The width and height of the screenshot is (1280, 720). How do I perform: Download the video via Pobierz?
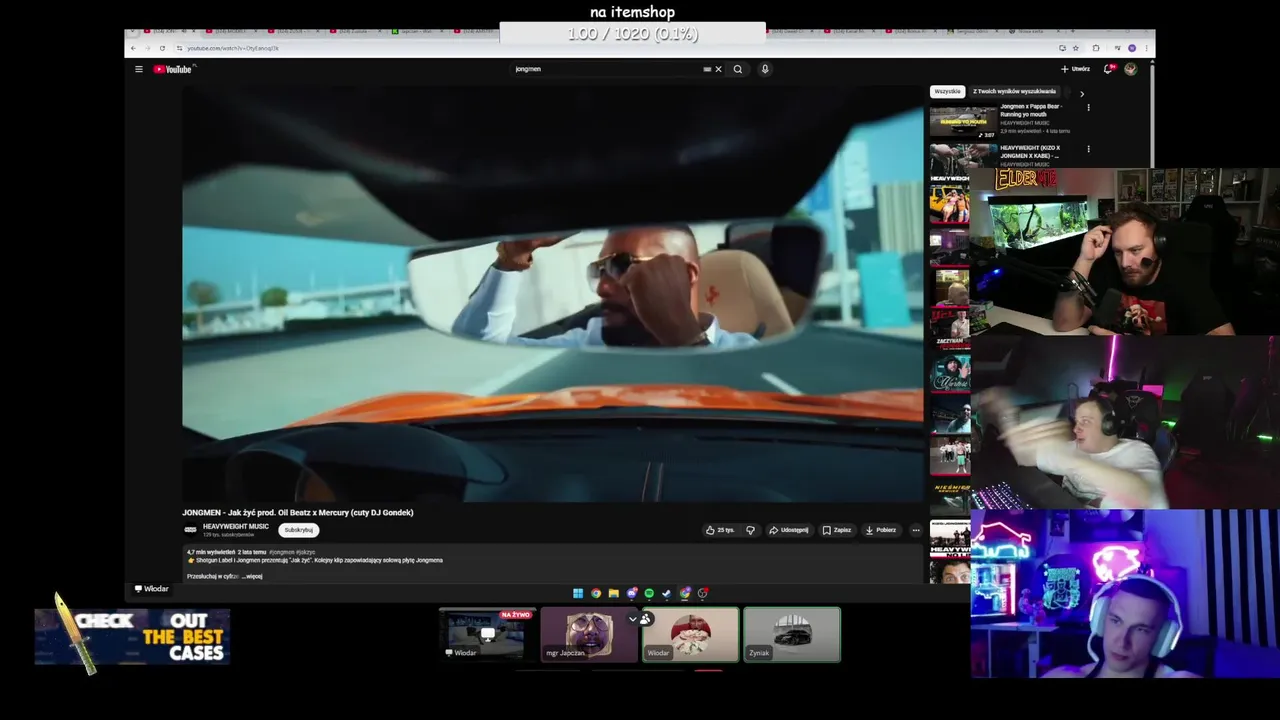point(881,530)
